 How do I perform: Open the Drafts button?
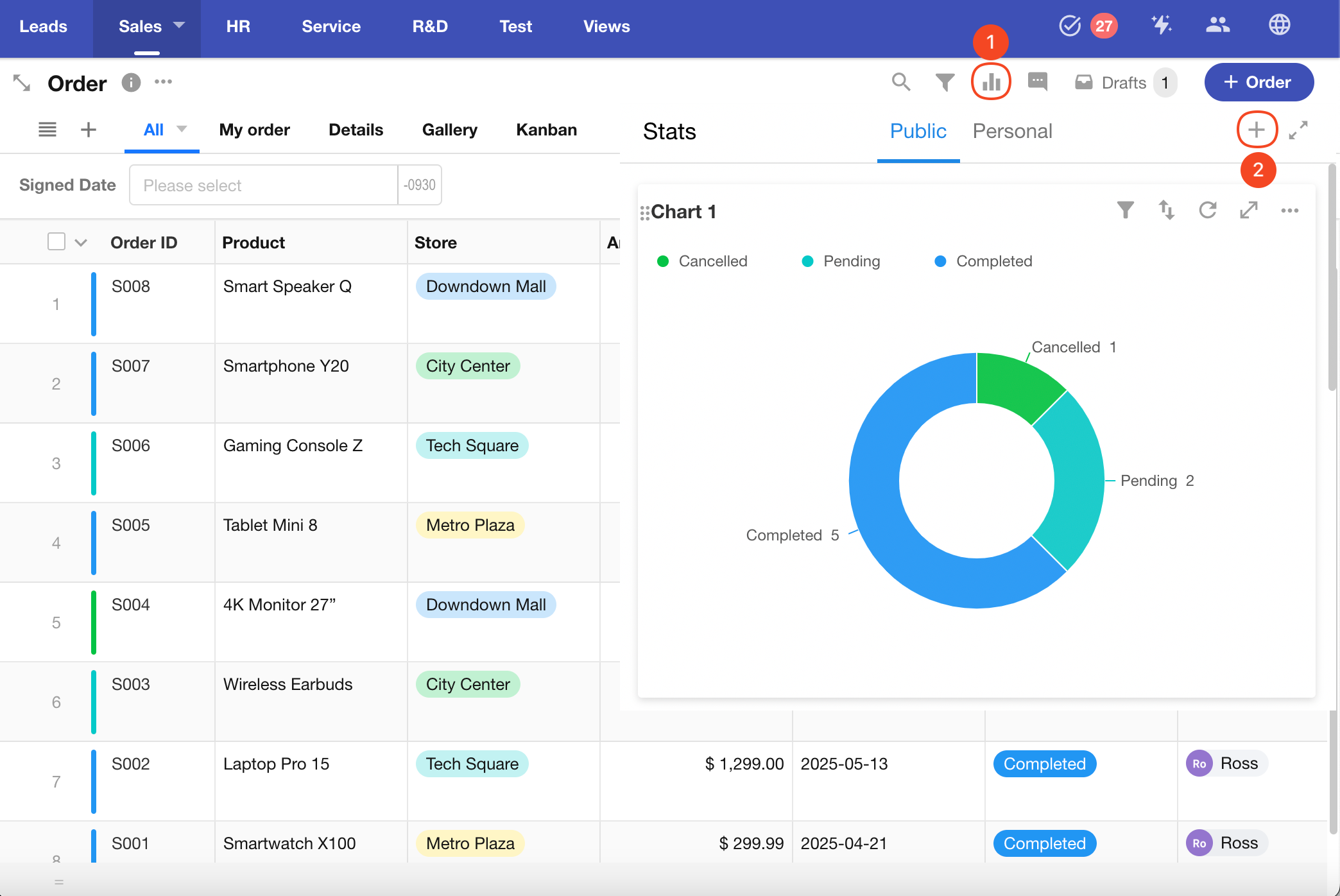pos(1125,83)
